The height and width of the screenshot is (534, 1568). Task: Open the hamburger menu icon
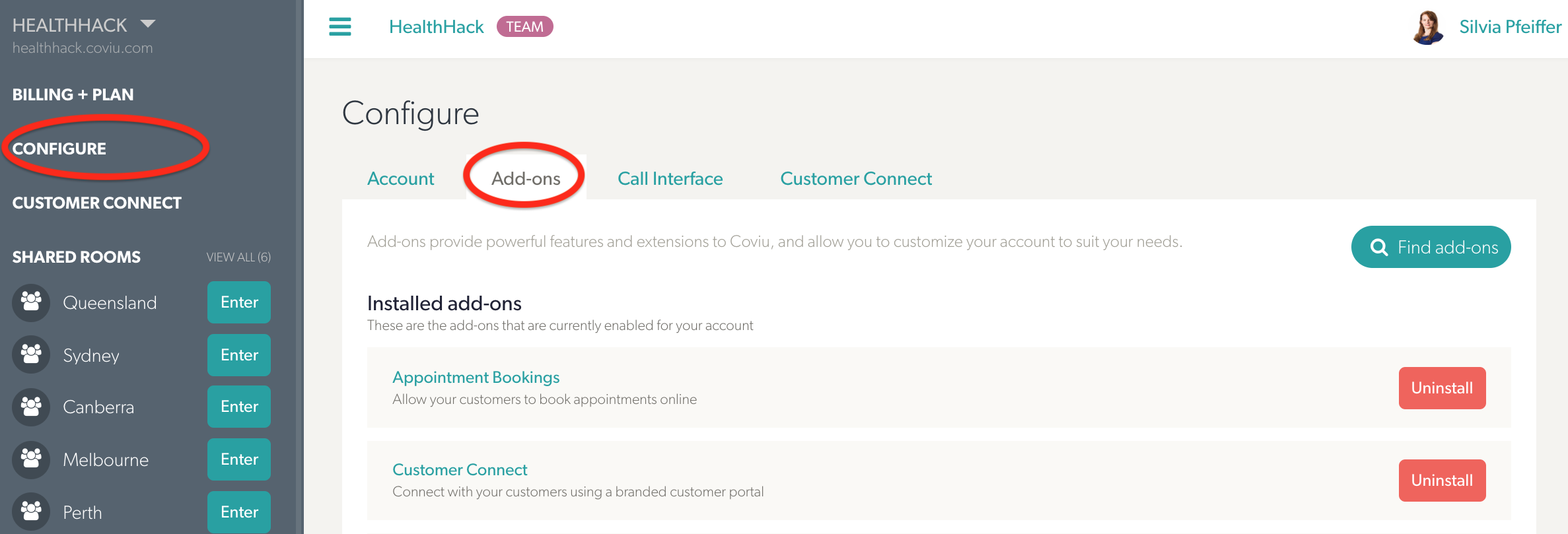(340, 27)
